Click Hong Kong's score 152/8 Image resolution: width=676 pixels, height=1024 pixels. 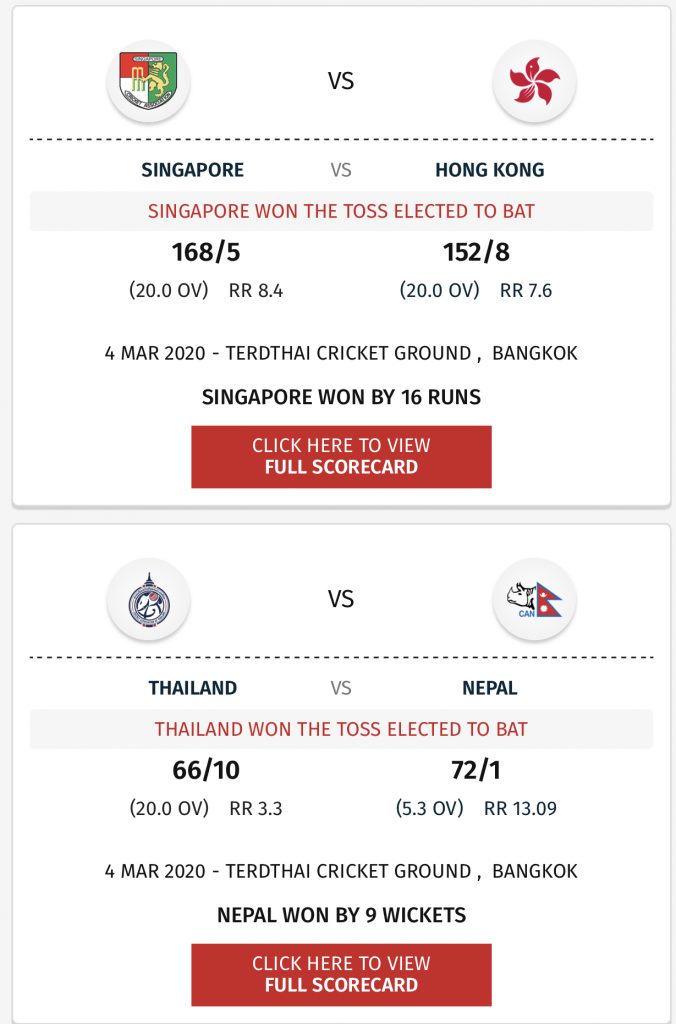point(476,252)
